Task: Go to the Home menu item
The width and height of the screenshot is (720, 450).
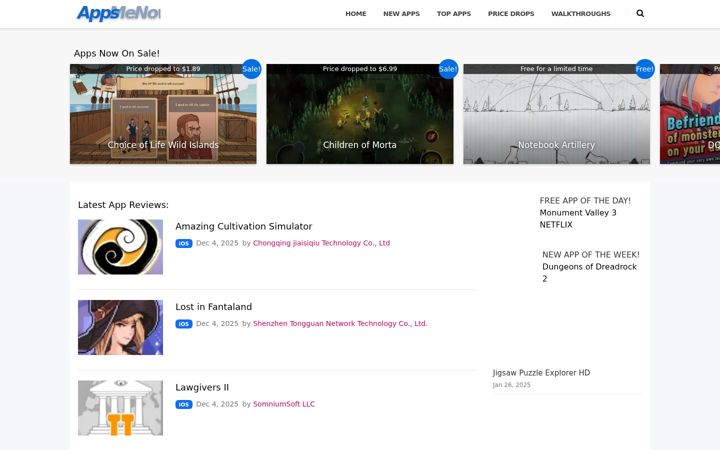Action: coord(356,14)
